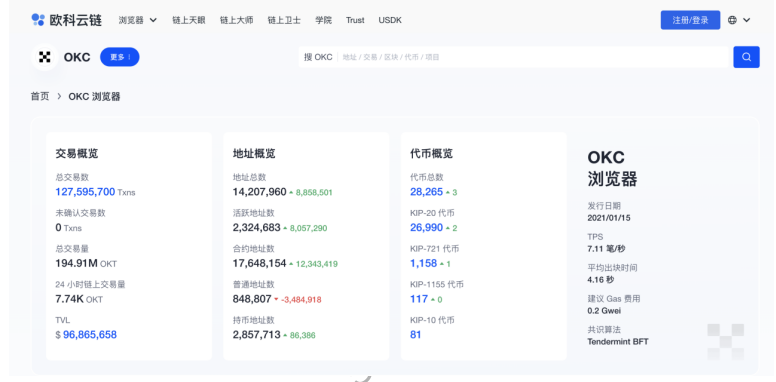776x382 pixels.
Task: Click the green 12,343,419 change value
Action: point(317,264)
